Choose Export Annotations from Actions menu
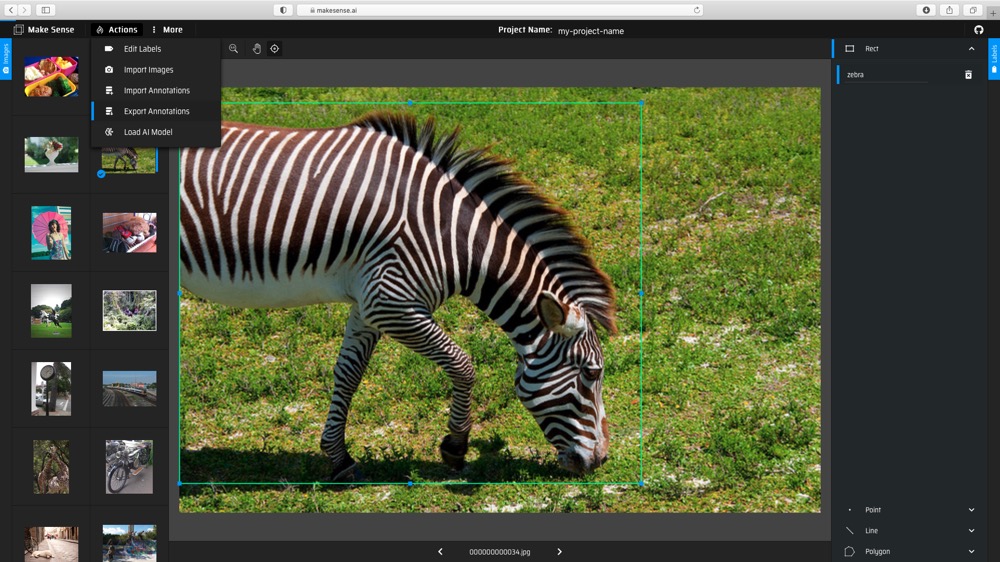Image resolution: width=1000 pixels, height=562 pixels. (x=156, y=111)
